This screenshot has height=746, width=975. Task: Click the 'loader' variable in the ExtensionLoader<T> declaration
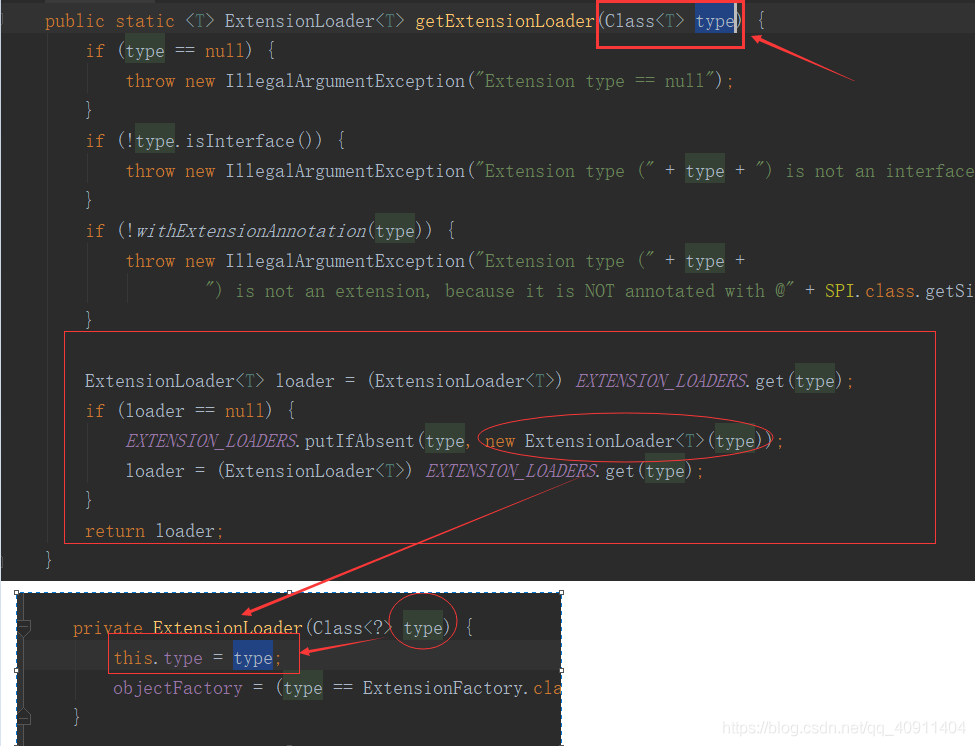(305, 381)
